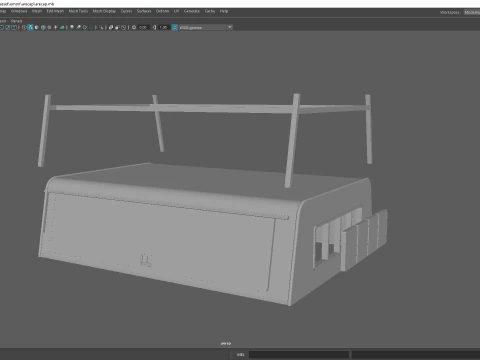Open the Edit Mesh menu
Viewport: 480px width, 360px height.
click(55, 11)
